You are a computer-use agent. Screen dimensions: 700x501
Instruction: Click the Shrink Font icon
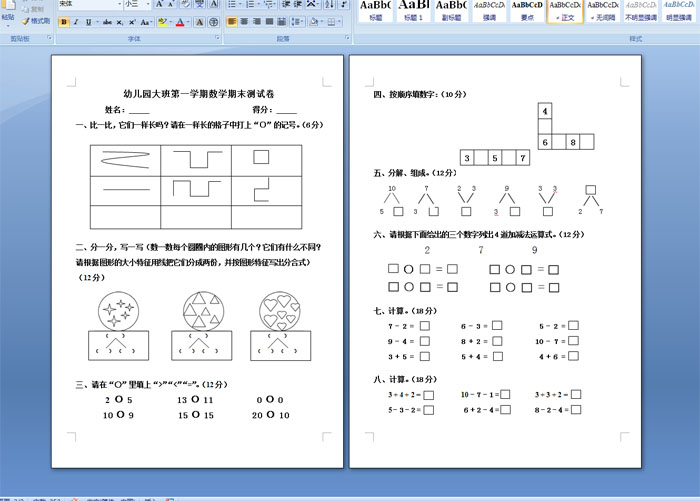[171, 4]
